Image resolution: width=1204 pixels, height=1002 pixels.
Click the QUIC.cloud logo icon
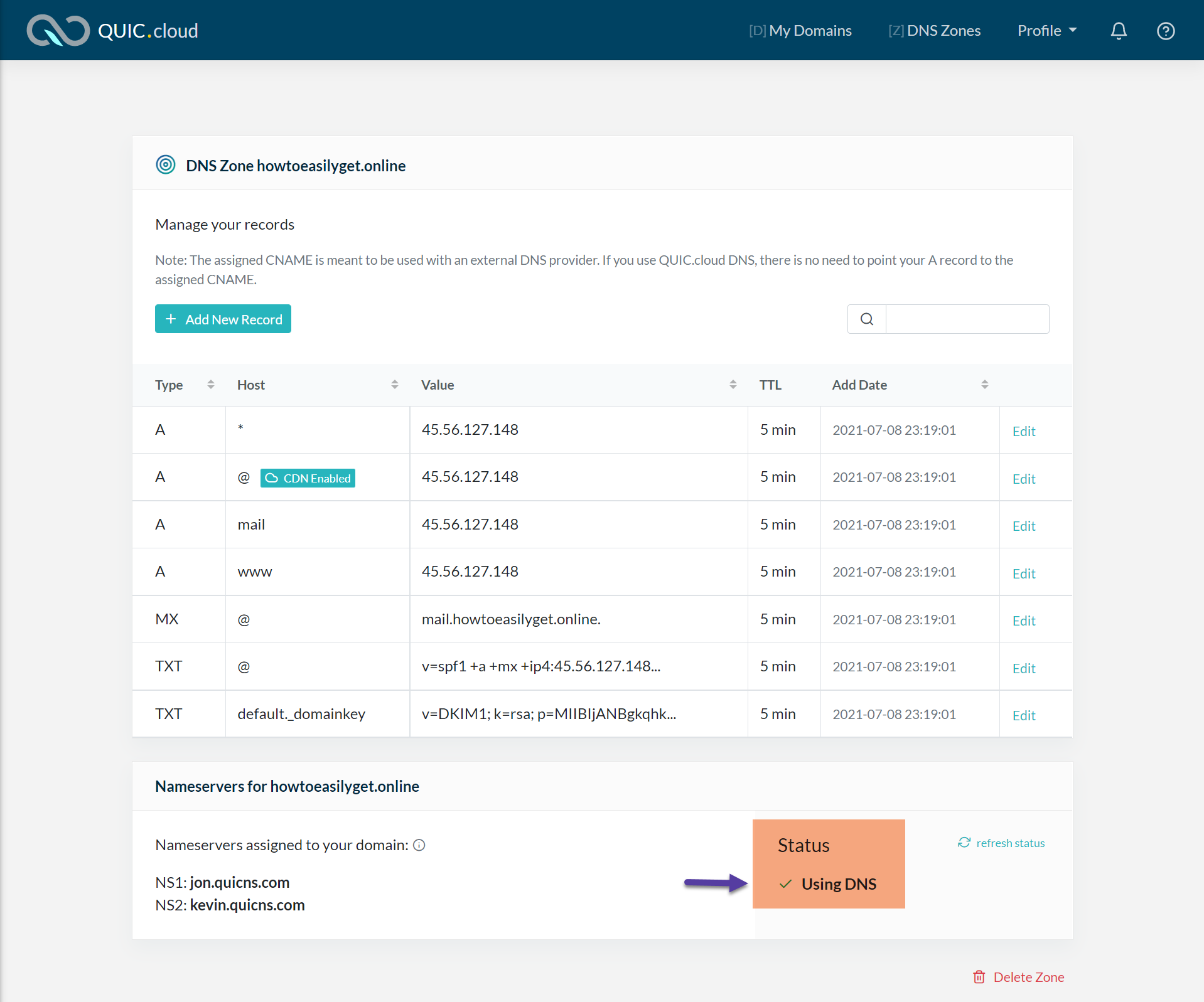58,31
